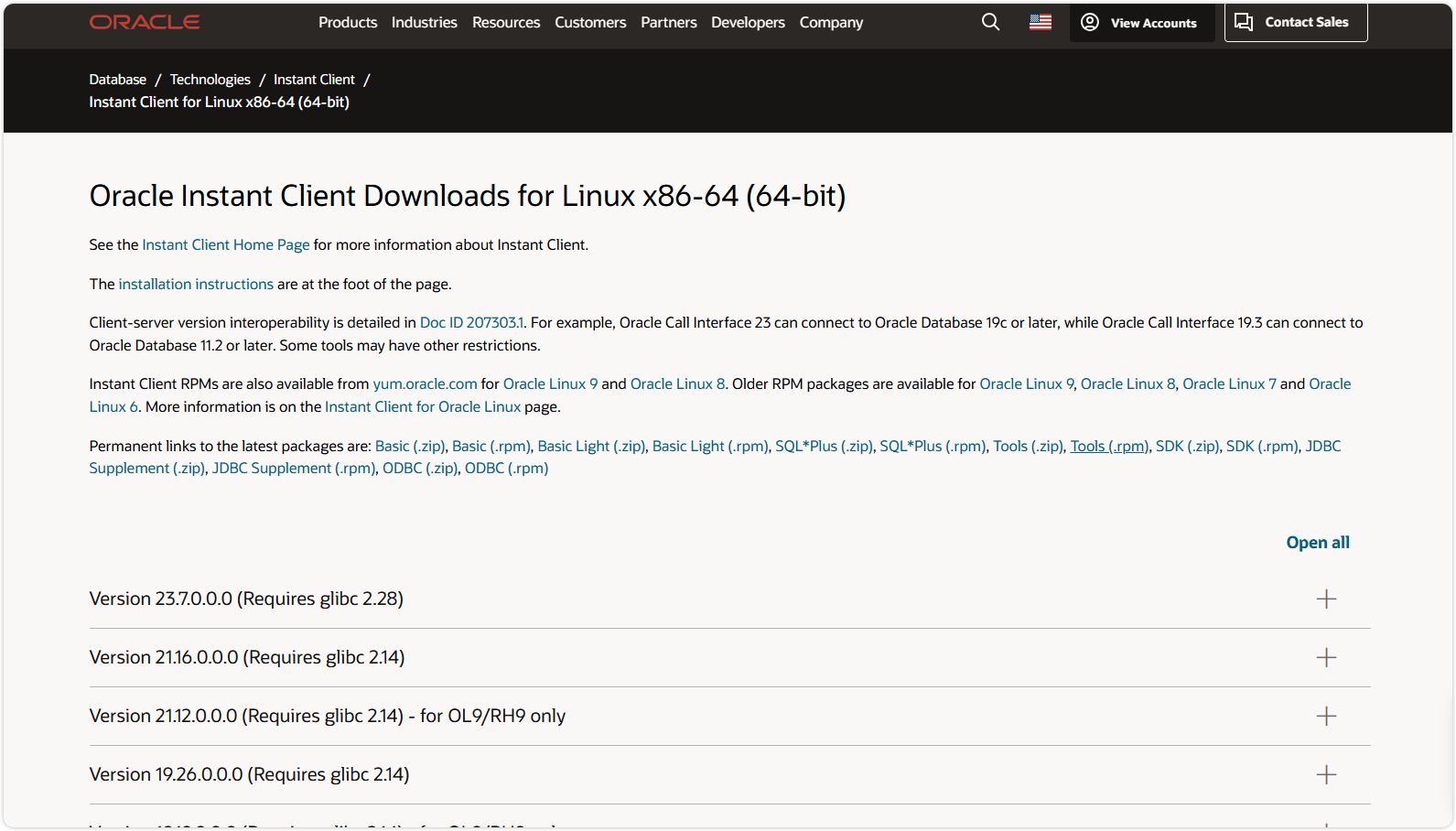Viewport: 1456px width, 831px height.
Task: Download Basic (.rpm) permanent link
Action: click(x=491, y=446)
